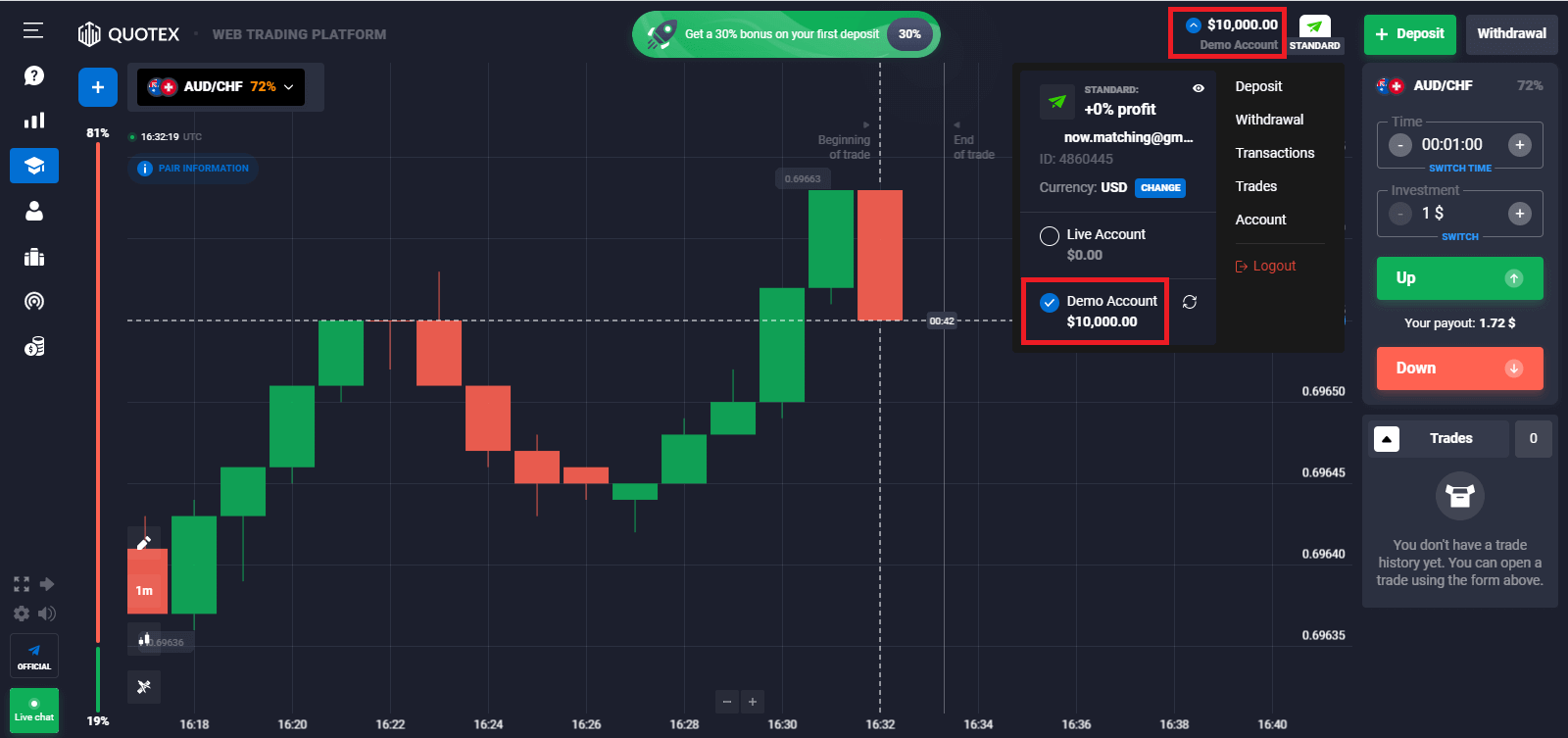Refresh demo balance with reload icon
Viewport: 1568px width, 738px height.
pos(1190,302)
